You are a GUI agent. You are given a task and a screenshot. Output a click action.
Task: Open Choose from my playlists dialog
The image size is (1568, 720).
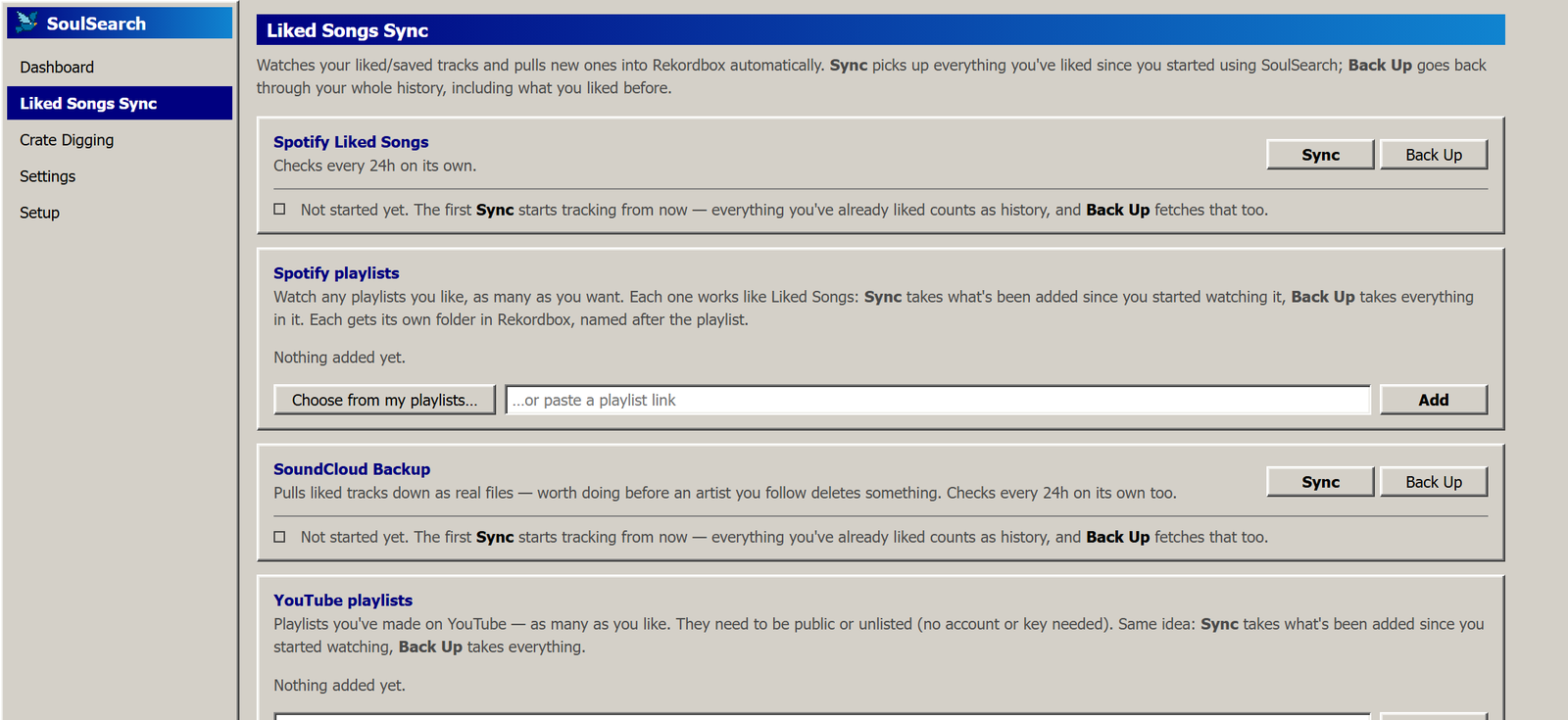point(384,400)
